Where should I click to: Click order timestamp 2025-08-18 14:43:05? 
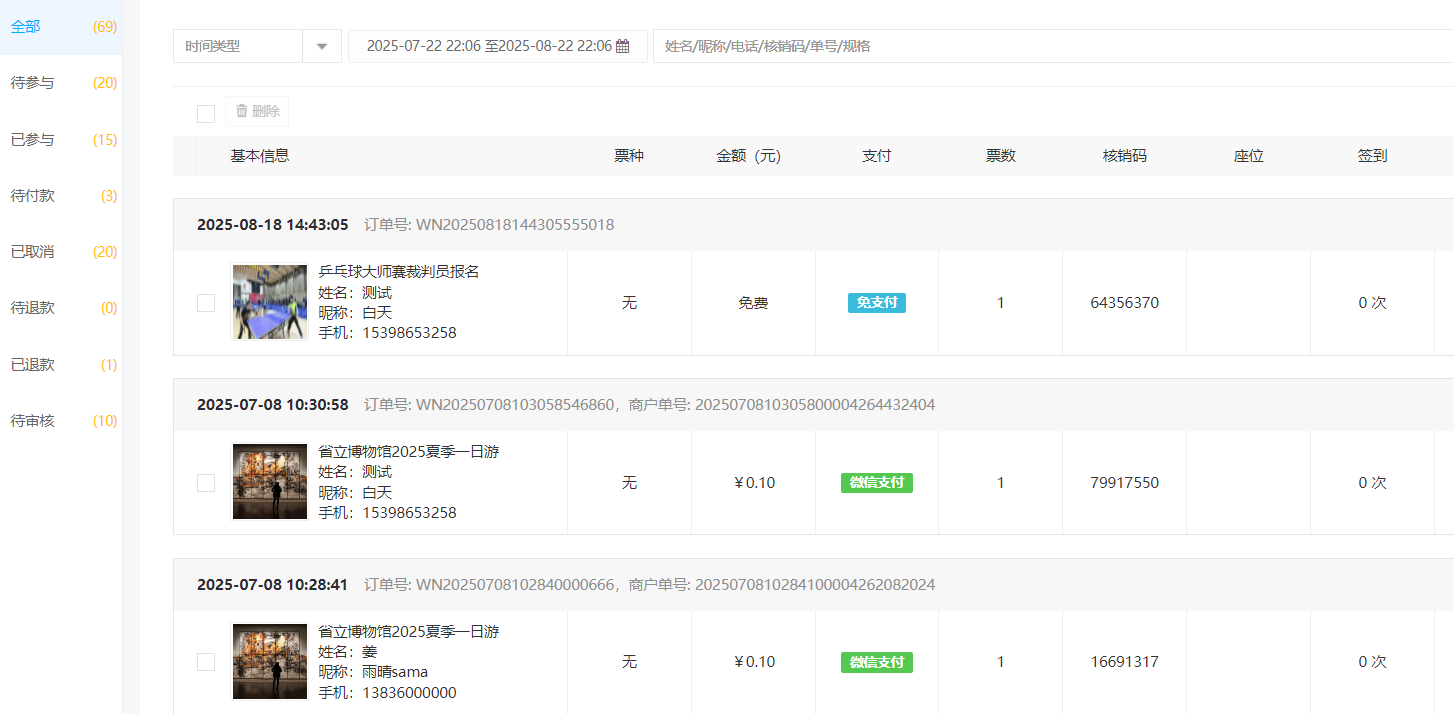click(x=273, y=225)
